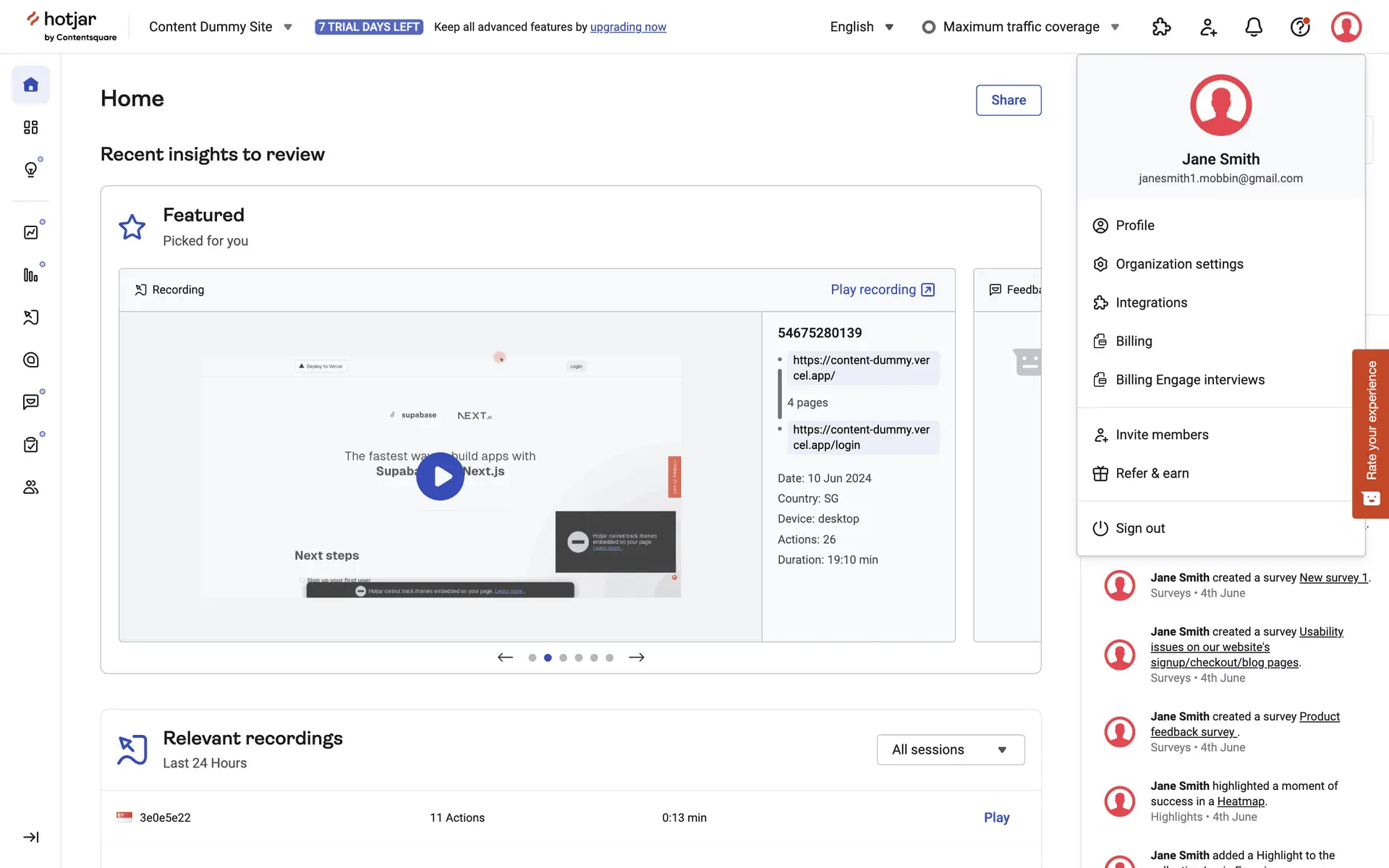Select Organization settings from profile menu

(x=1178, y=264)
